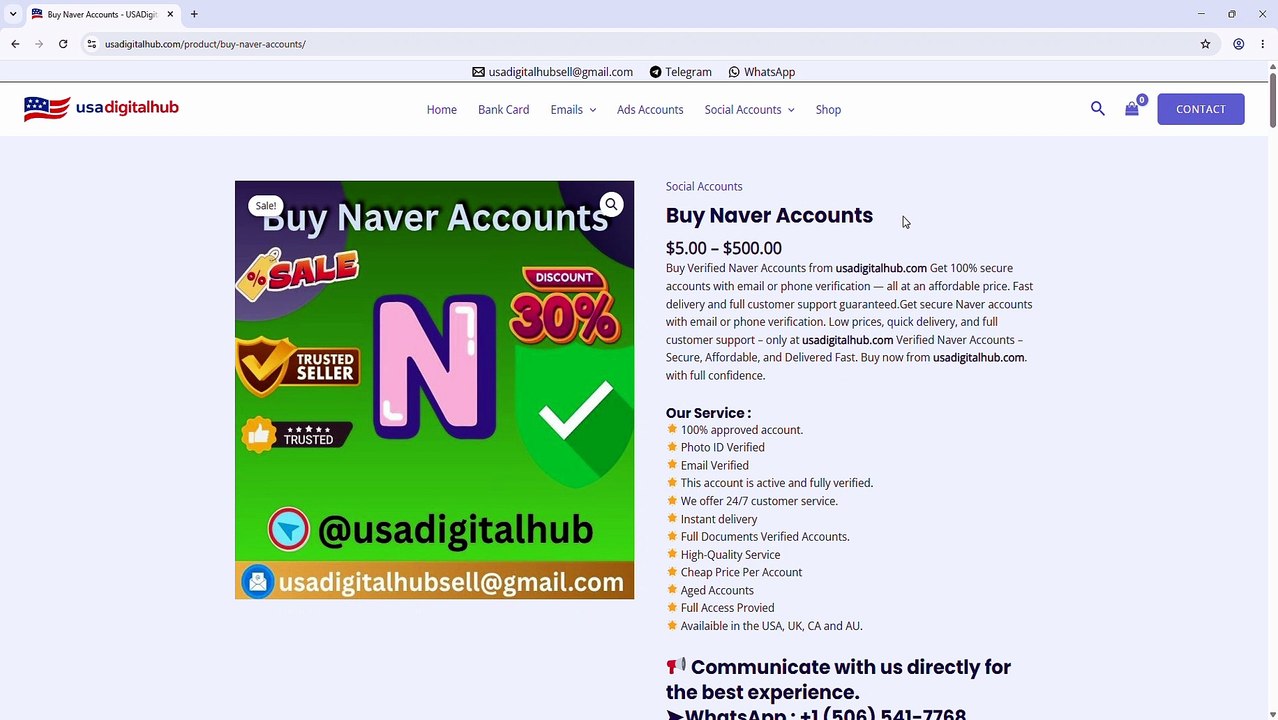Click the 'We offer 24/7 customer service.' item
This screenshot has height=720, width=1278.
(759, 501)
